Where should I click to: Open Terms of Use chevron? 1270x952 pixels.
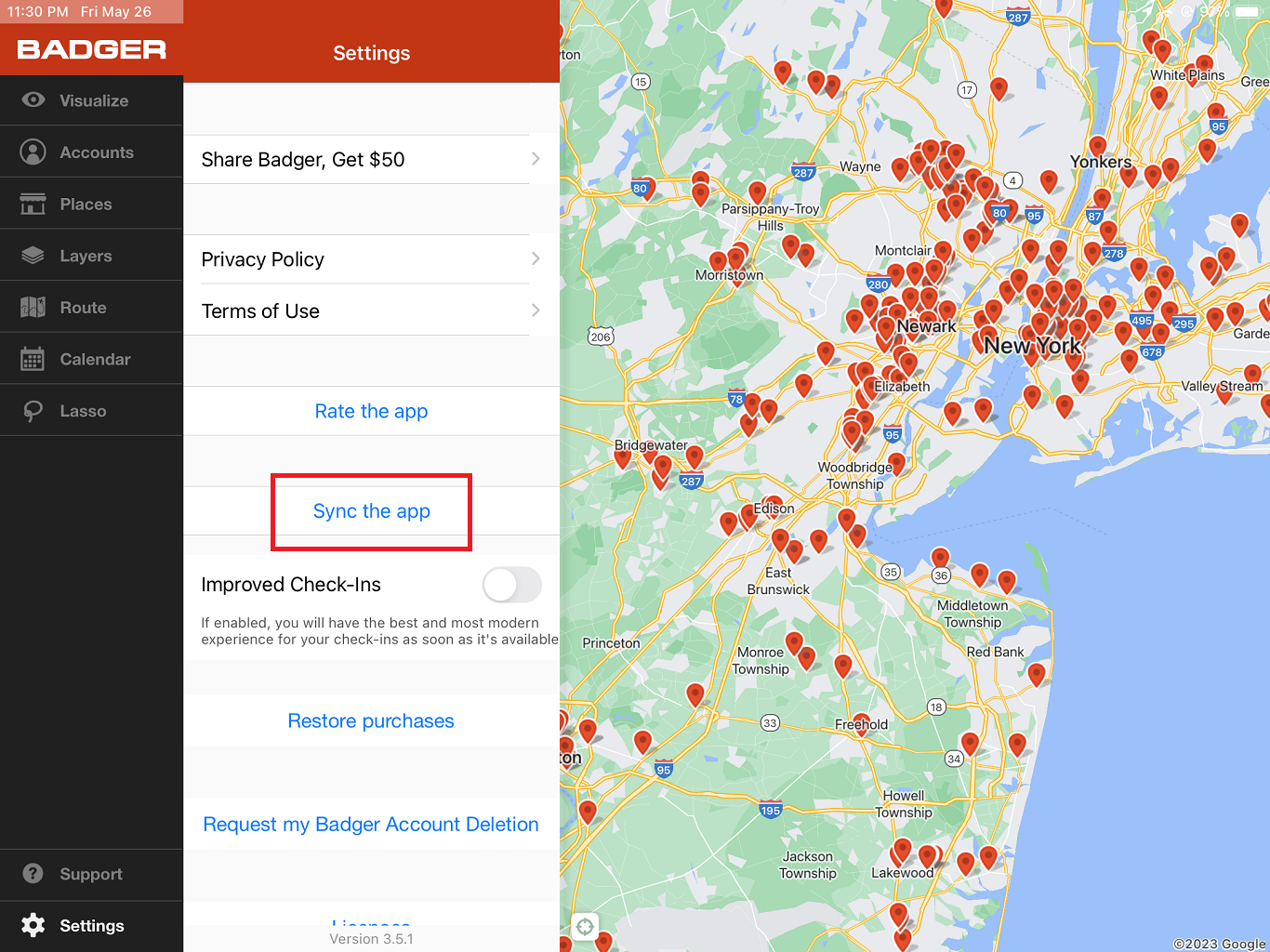[536, 310]
